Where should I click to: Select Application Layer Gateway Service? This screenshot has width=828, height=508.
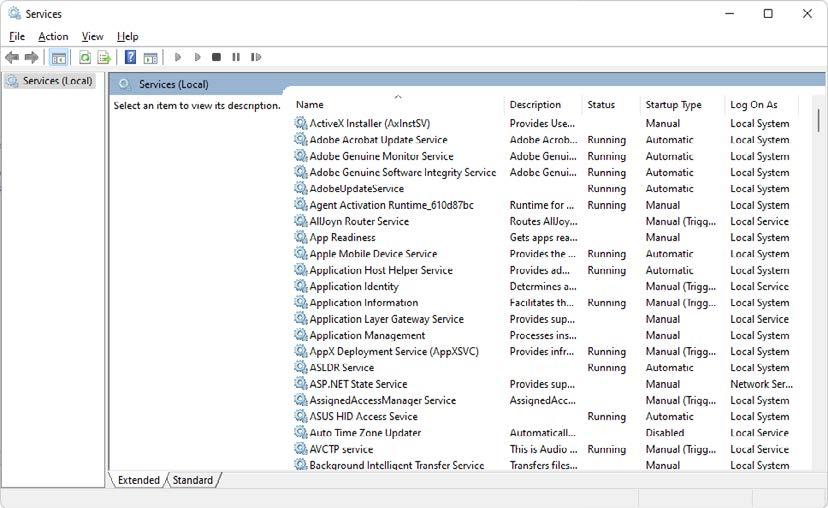tap(387, 319)
